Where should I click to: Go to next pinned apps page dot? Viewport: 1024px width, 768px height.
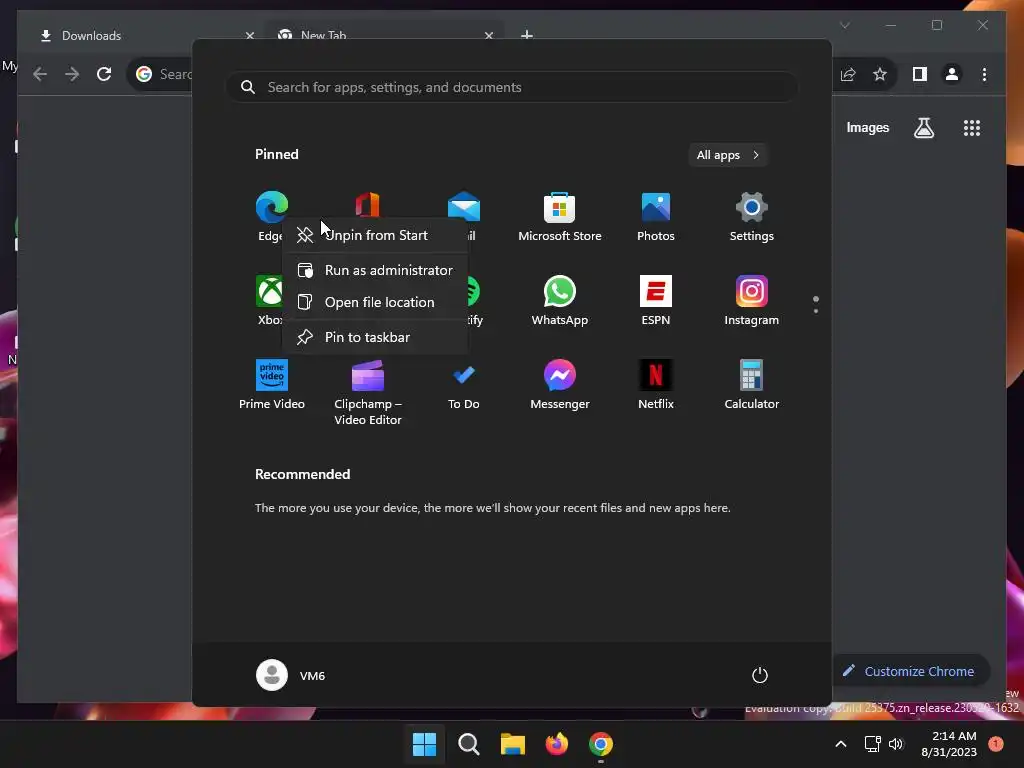(816, 311)
